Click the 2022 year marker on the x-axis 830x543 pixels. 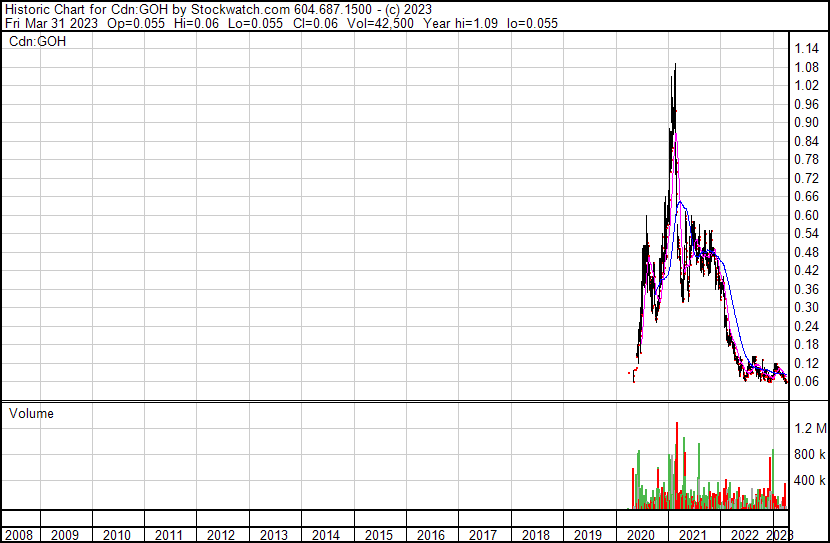pos(743,535)
